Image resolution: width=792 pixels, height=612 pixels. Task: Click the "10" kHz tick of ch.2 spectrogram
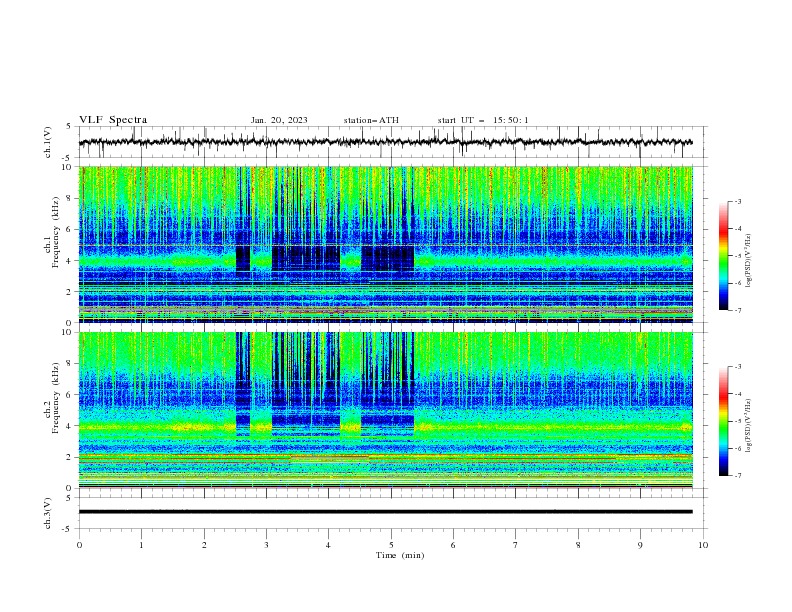tap(67, 332)
